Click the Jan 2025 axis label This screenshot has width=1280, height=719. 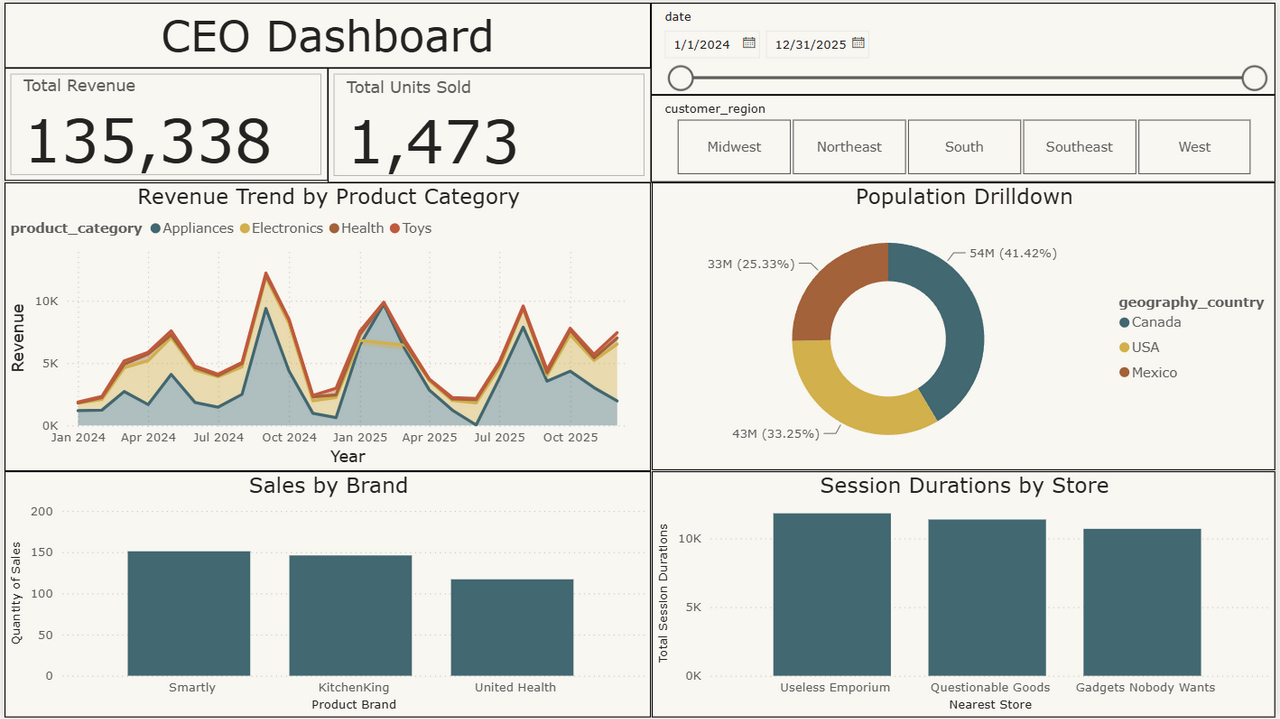(359, 438)
